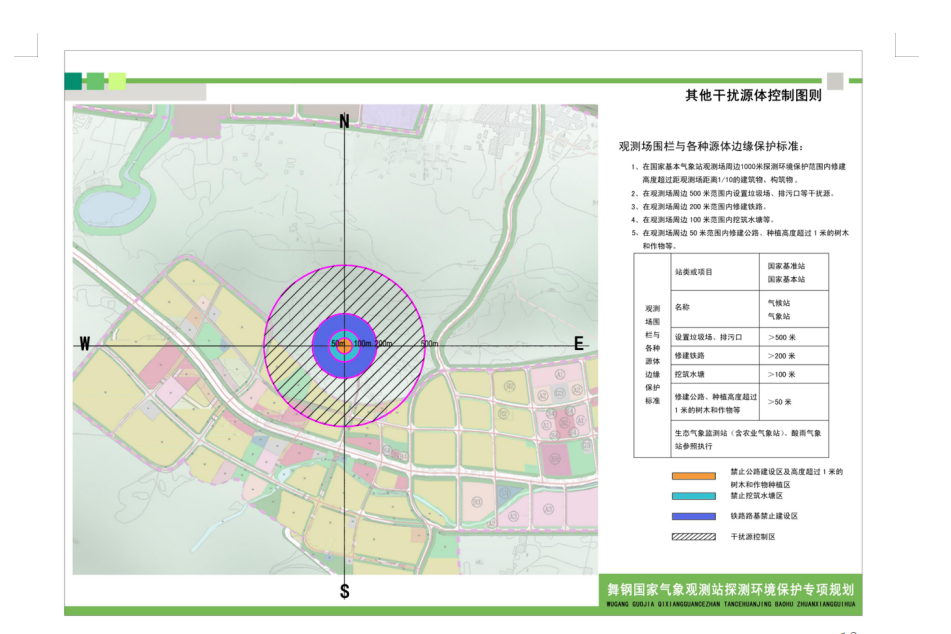The height and width of the screenshot is (634, 951).
Task: Select the >500 米 table cell
Action: [781, 336]
